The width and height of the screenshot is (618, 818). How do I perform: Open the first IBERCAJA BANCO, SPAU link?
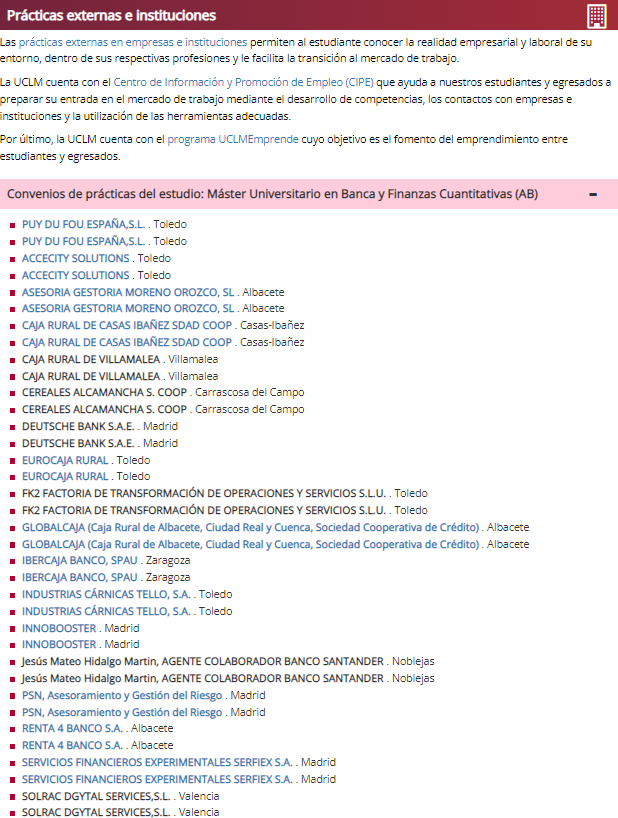80,560
